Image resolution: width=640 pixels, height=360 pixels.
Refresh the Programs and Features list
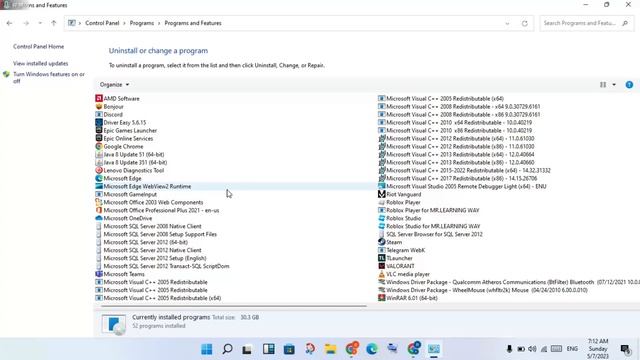[525, 23]
